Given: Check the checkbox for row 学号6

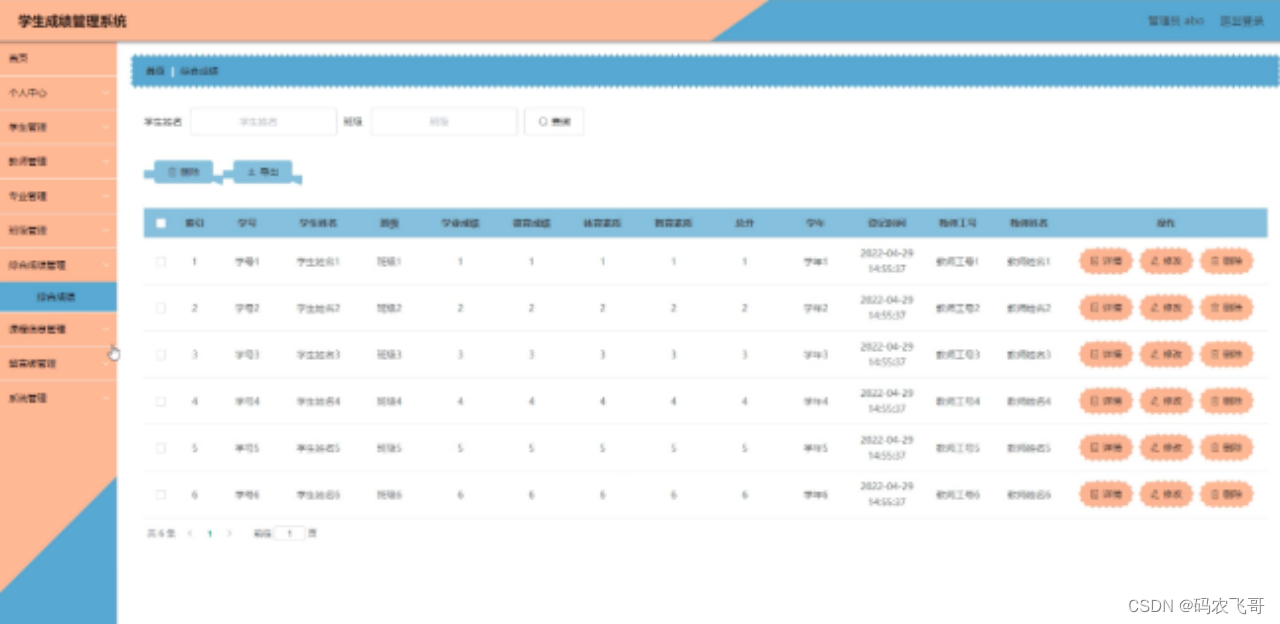Looking at the screenshot, I should coord(161,494).
